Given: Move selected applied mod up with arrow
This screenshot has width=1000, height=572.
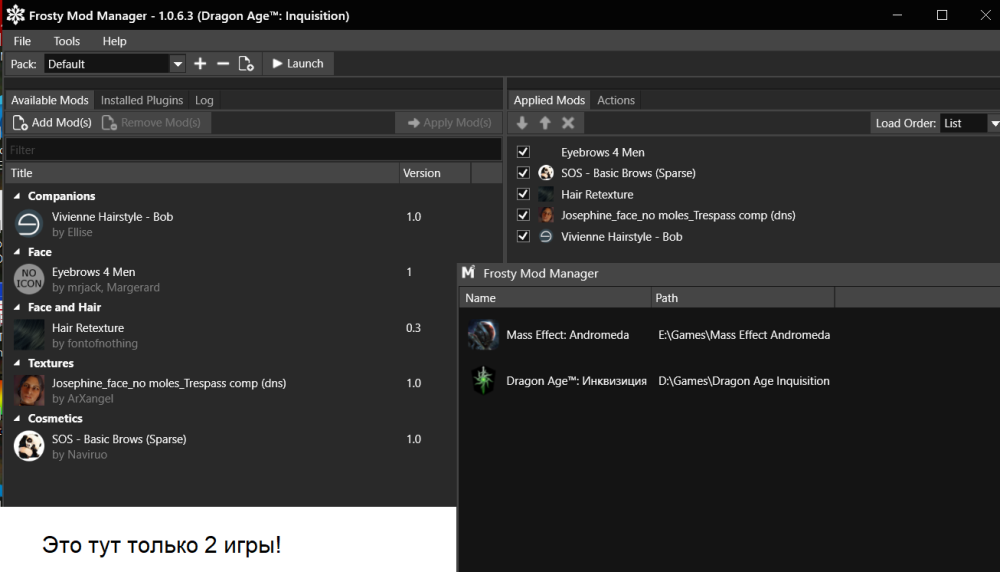Looking at the screenshot, I should 545,123.
